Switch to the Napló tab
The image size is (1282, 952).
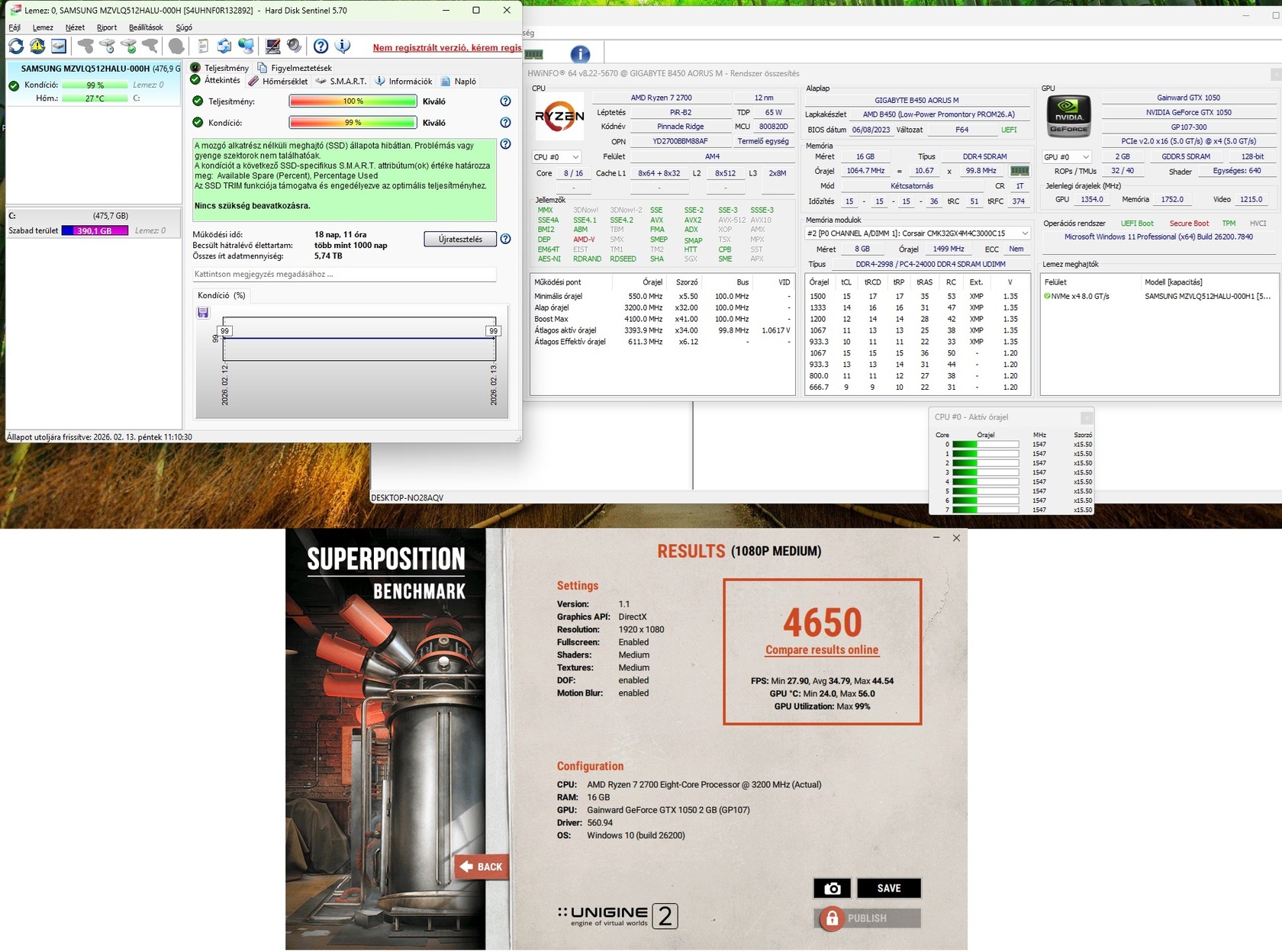coord(459,81)
